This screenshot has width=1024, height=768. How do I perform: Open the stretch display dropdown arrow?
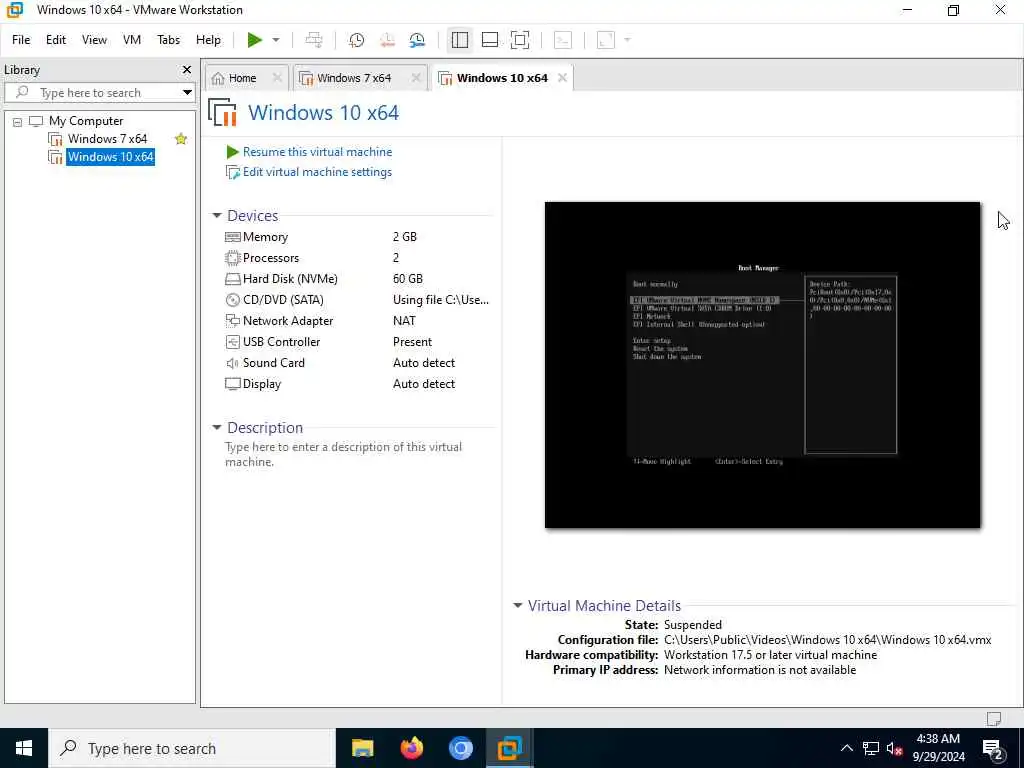(628, 40)
